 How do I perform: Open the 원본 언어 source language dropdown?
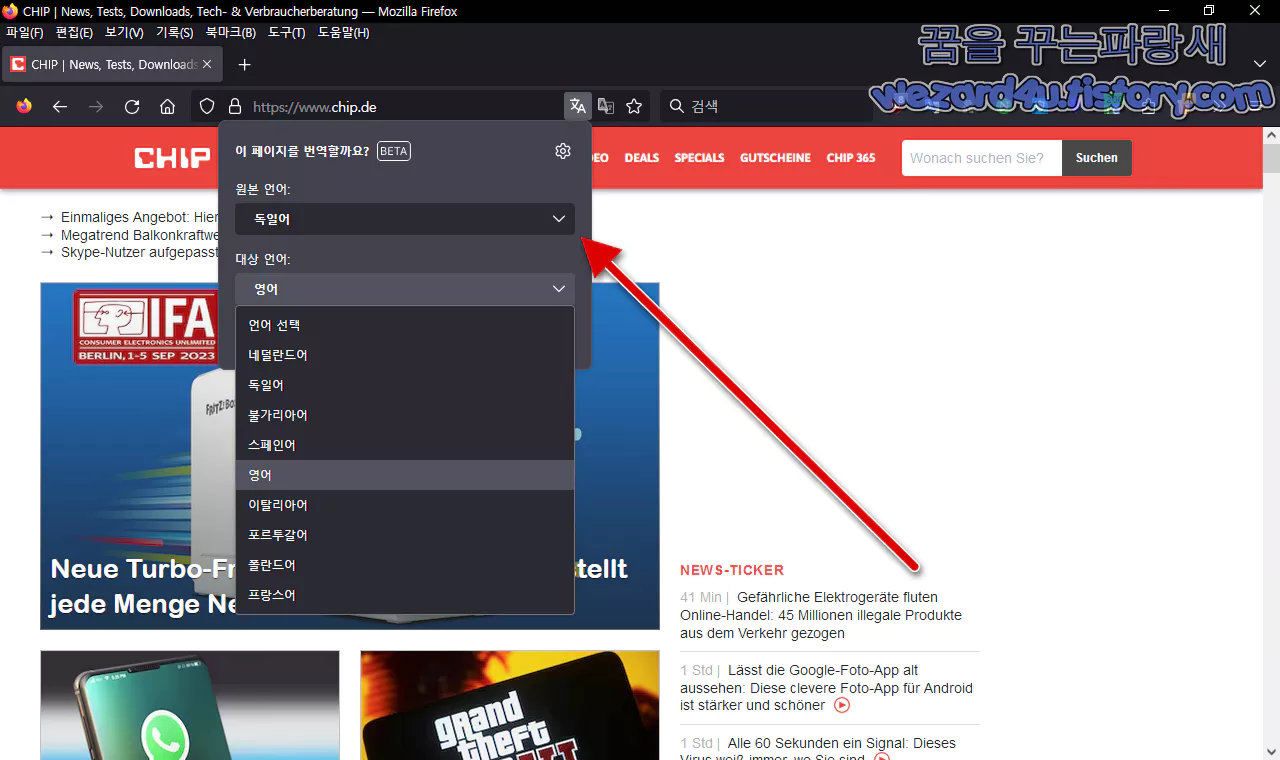pos(404,219)
